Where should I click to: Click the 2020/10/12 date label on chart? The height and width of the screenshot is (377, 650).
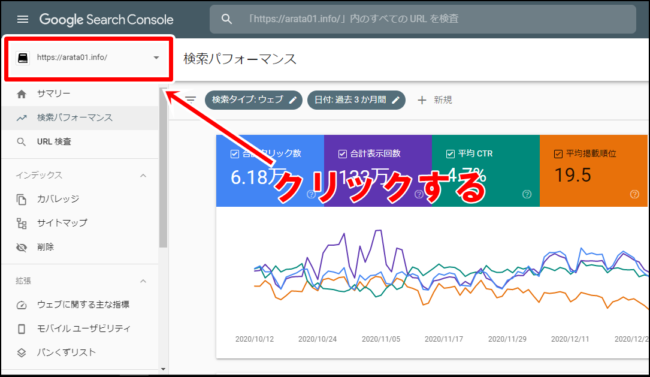click(x=255, y=339)
